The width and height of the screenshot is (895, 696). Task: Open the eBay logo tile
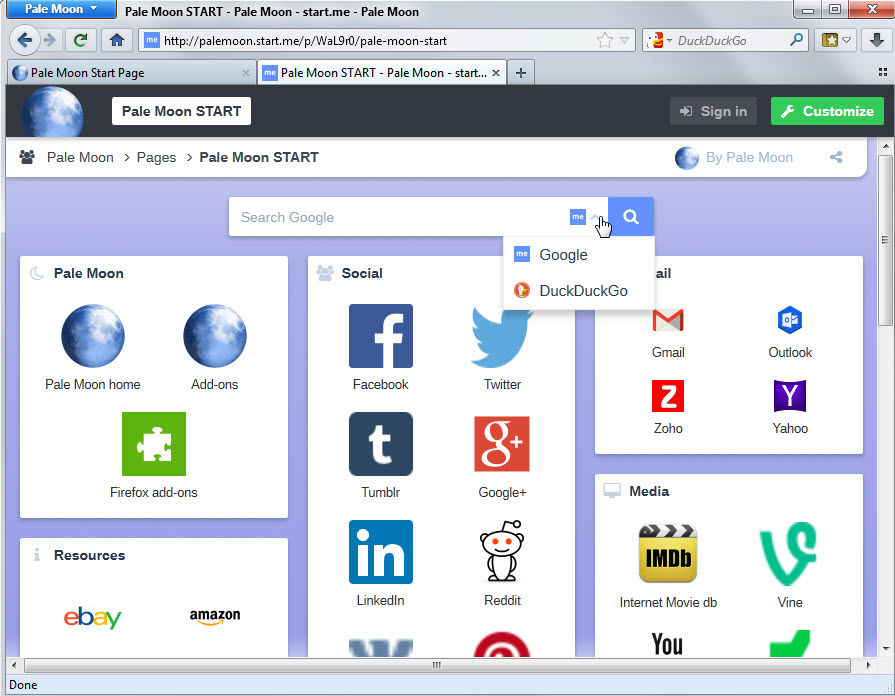92,617
